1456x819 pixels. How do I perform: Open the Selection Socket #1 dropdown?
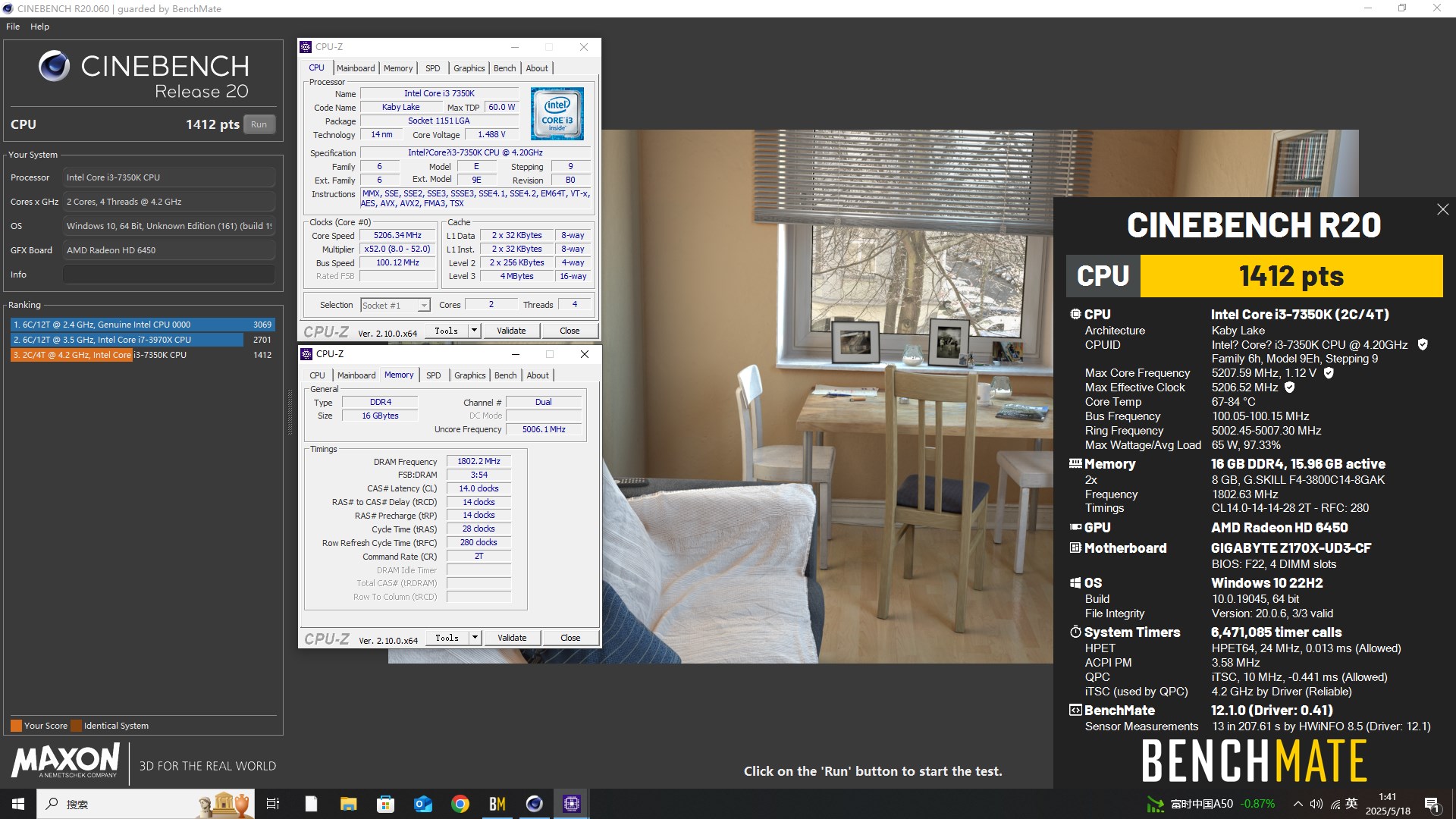tap(395, 305)
